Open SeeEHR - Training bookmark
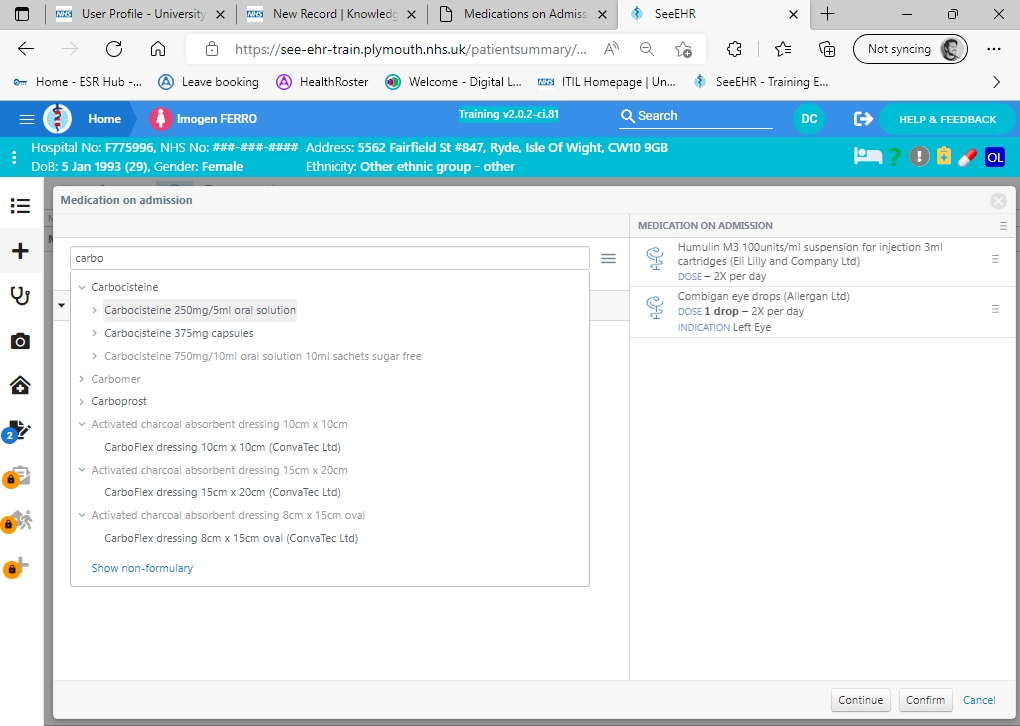This screenshot has height=726, width=1020. tap(761, 82)
